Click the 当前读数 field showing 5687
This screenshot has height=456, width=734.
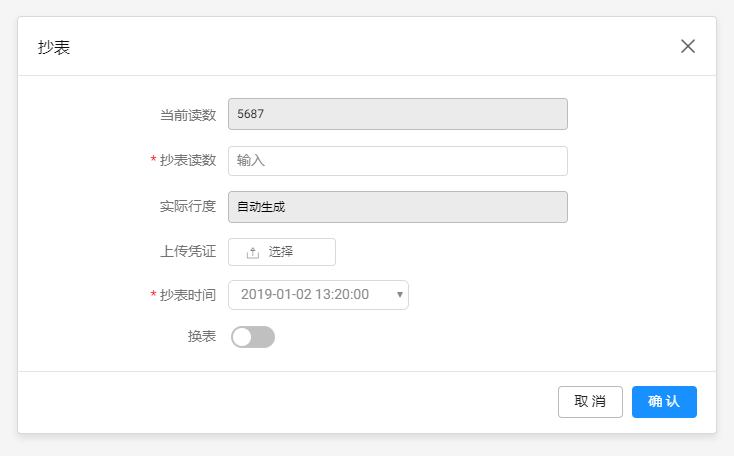pos(397,114)
